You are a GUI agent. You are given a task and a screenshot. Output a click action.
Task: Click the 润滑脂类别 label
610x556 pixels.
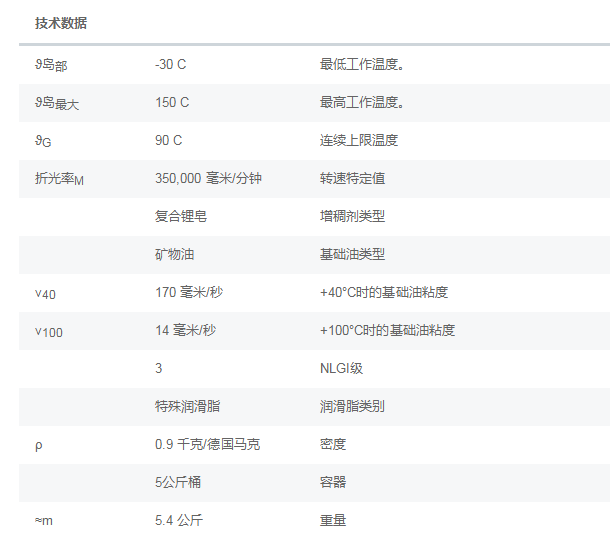pos(352,406)
